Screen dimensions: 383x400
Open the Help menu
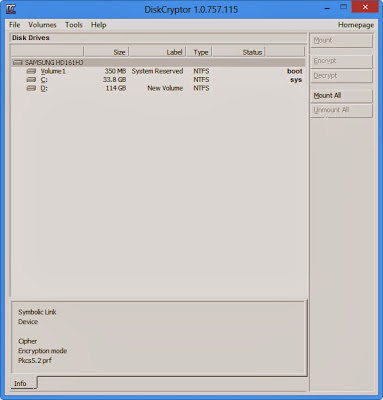(99, 25)
